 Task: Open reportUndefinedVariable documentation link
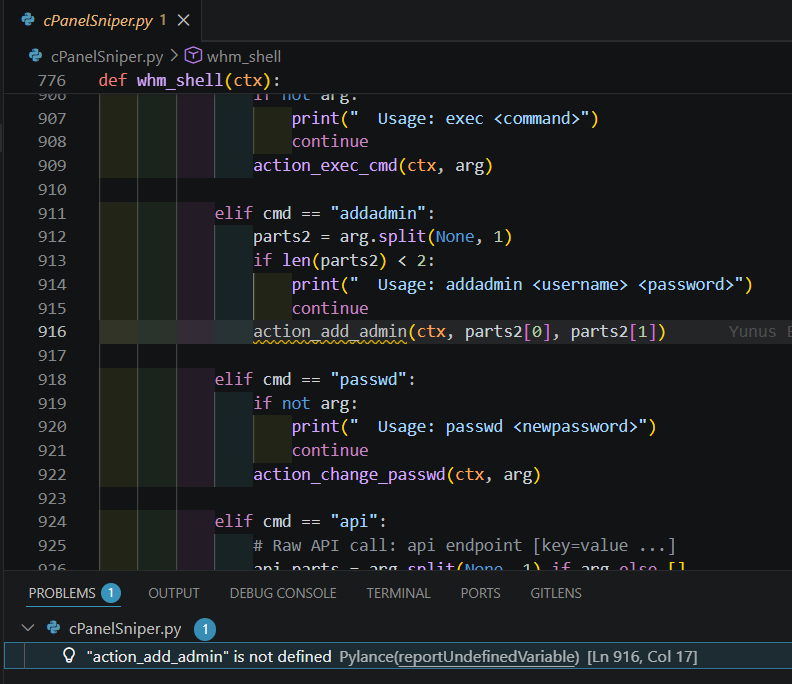point(488,657)
